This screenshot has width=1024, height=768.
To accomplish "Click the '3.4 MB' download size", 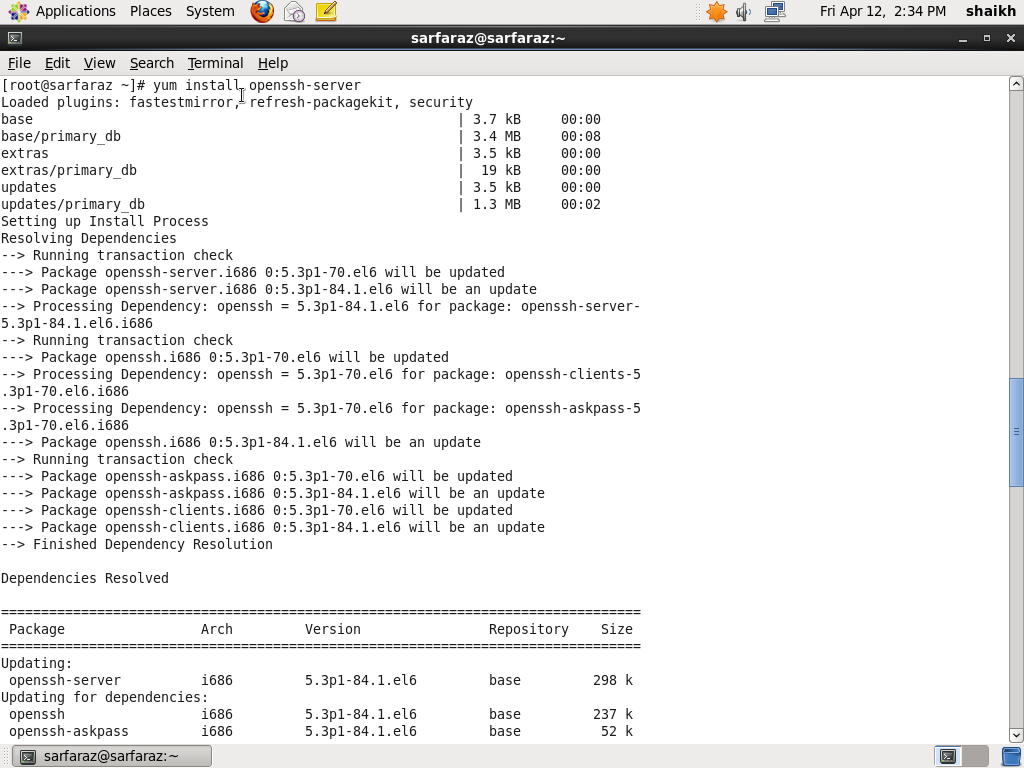I will tap(496, 136).
